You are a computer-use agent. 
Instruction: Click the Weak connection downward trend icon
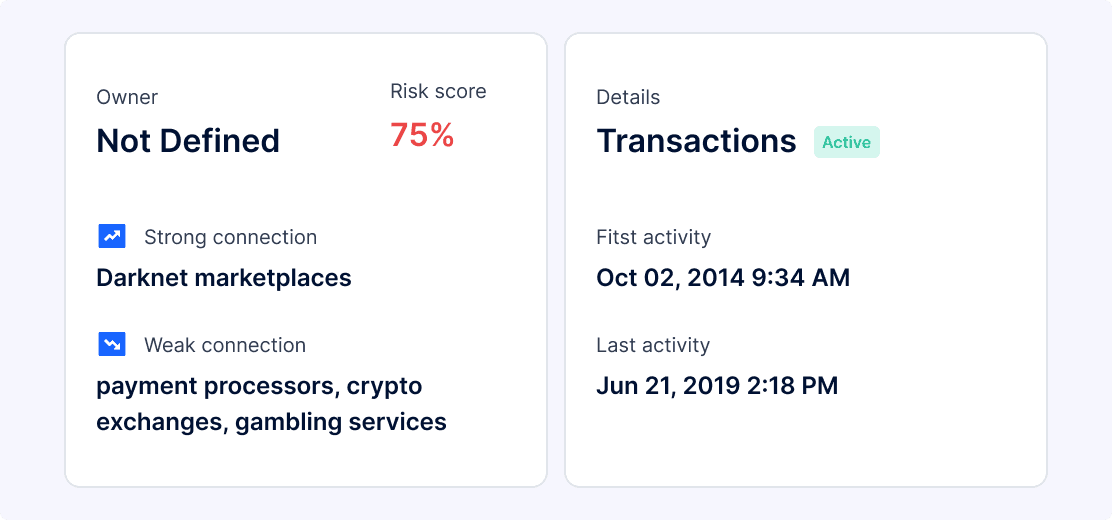pos(112,345)
